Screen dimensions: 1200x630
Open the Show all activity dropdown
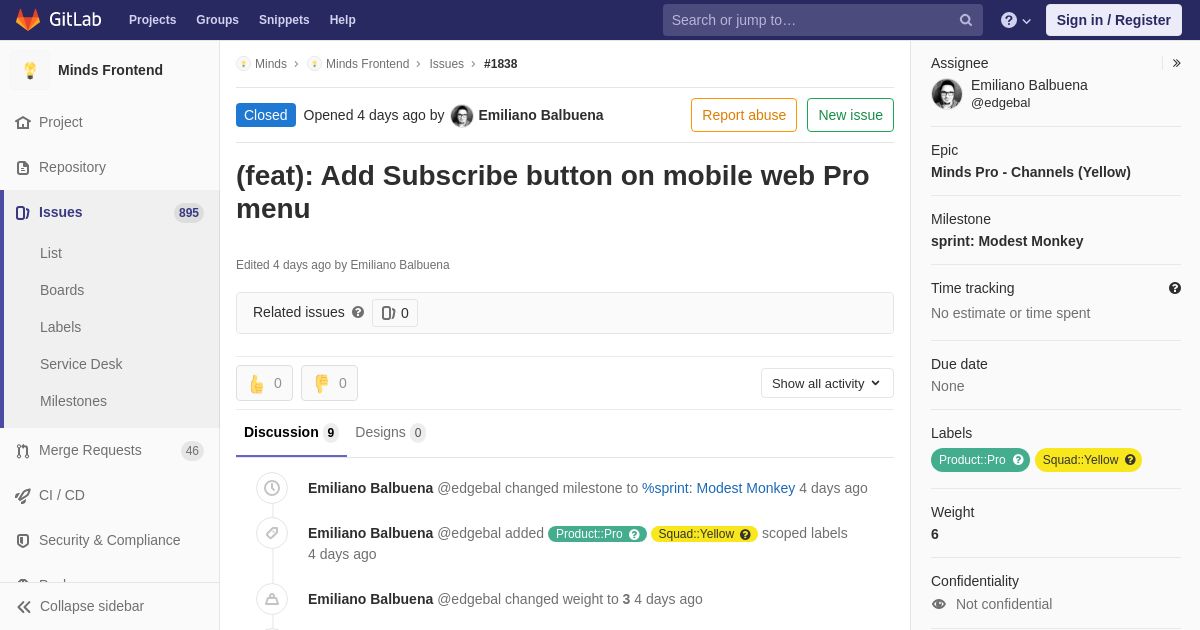[x=827, y=383]
